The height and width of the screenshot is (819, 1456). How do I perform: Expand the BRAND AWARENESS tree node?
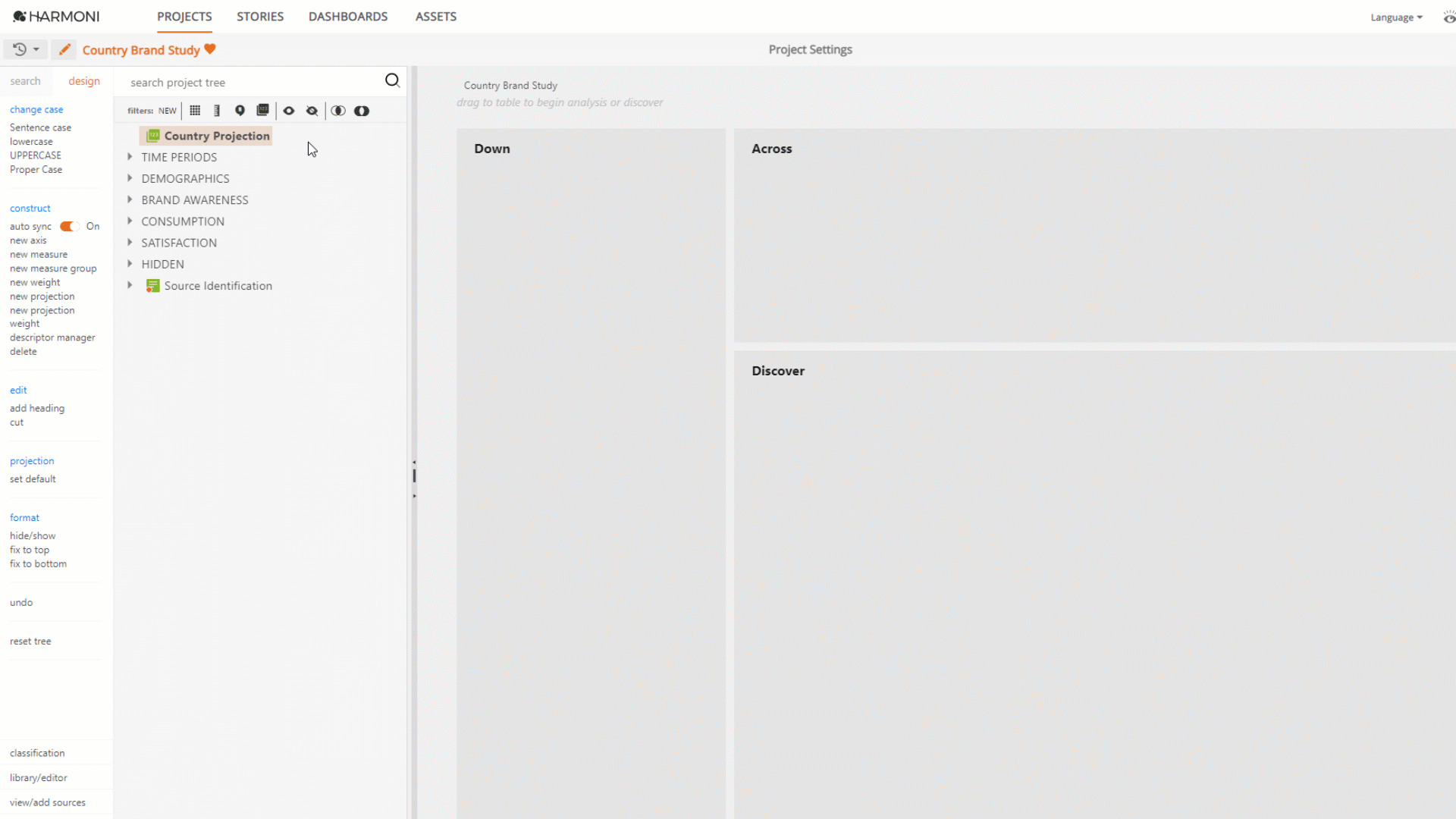coord(130,199)
